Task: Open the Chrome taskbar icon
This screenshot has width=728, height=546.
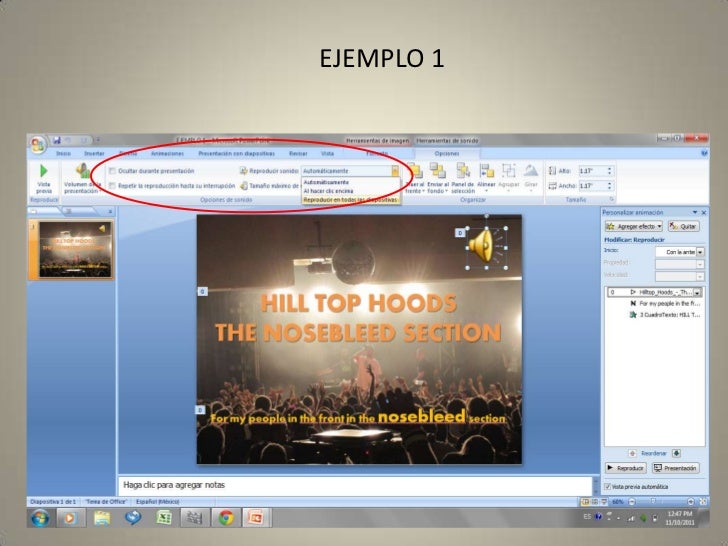Action: click(226, 518)
